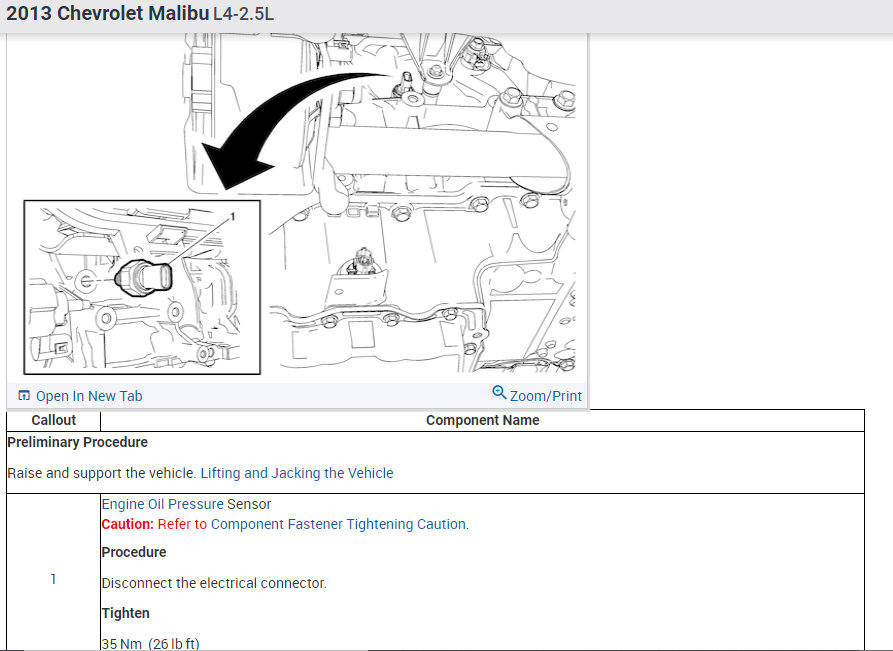Click the Component Name column header
The height and width of the screenshot is (651, 893).
pyautogui.click(x=482, y=420)
